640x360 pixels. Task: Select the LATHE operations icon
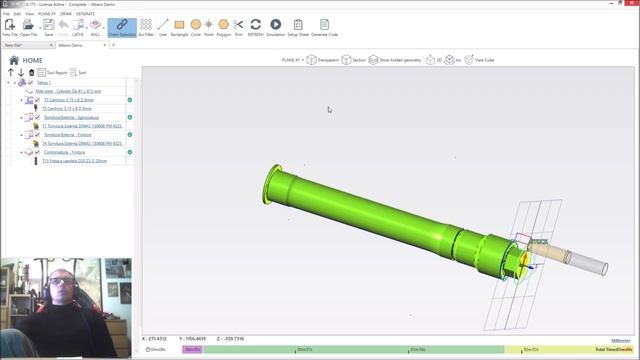pos(78,25)
